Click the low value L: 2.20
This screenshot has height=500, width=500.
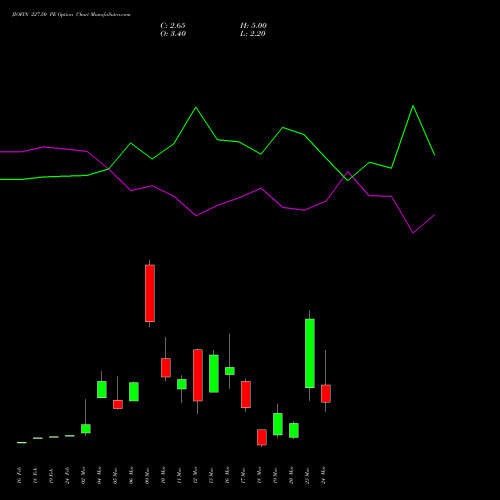253,34
